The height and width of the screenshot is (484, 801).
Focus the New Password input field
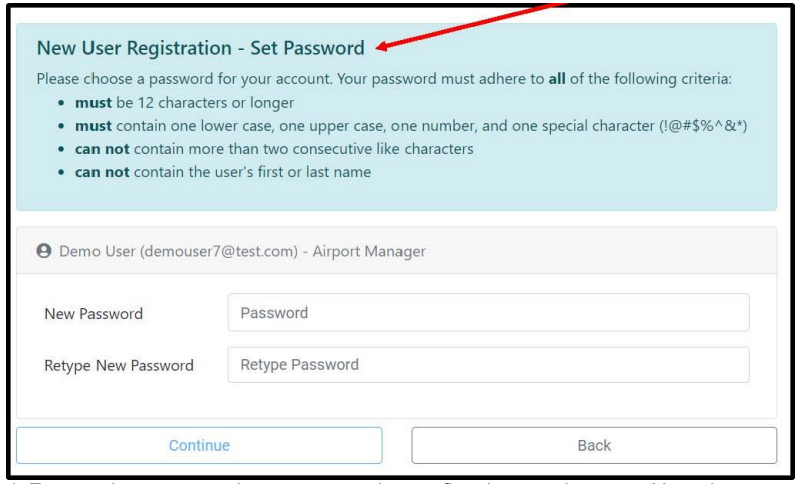[x=488, y=313]
